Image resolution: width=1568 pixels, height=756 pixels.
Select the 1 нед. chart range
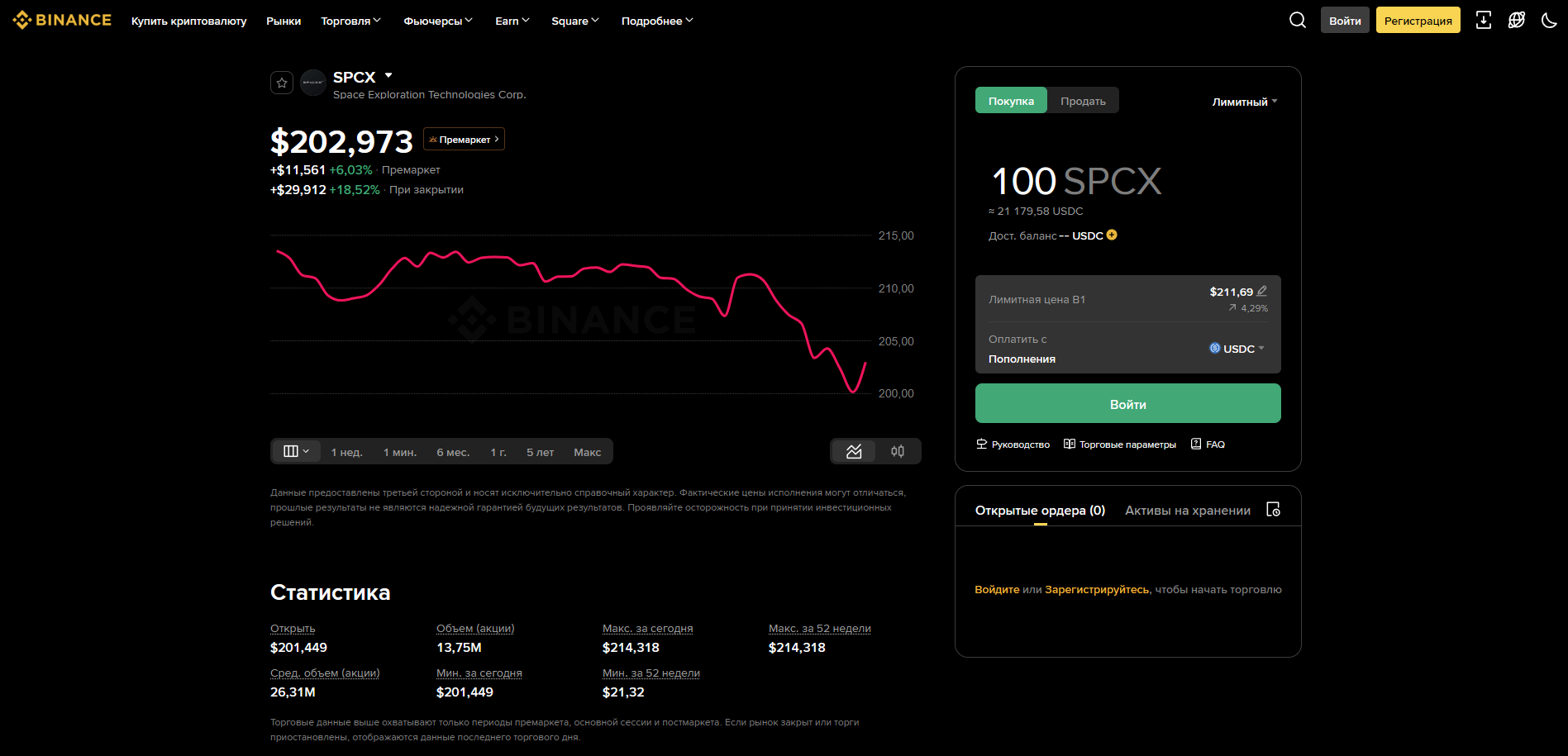click(x=347, y=452)
